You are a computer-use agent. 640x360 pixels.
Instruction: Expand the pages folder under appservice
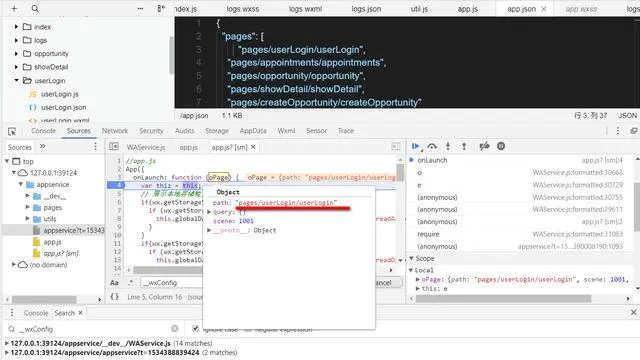click(x=27, y=207)
